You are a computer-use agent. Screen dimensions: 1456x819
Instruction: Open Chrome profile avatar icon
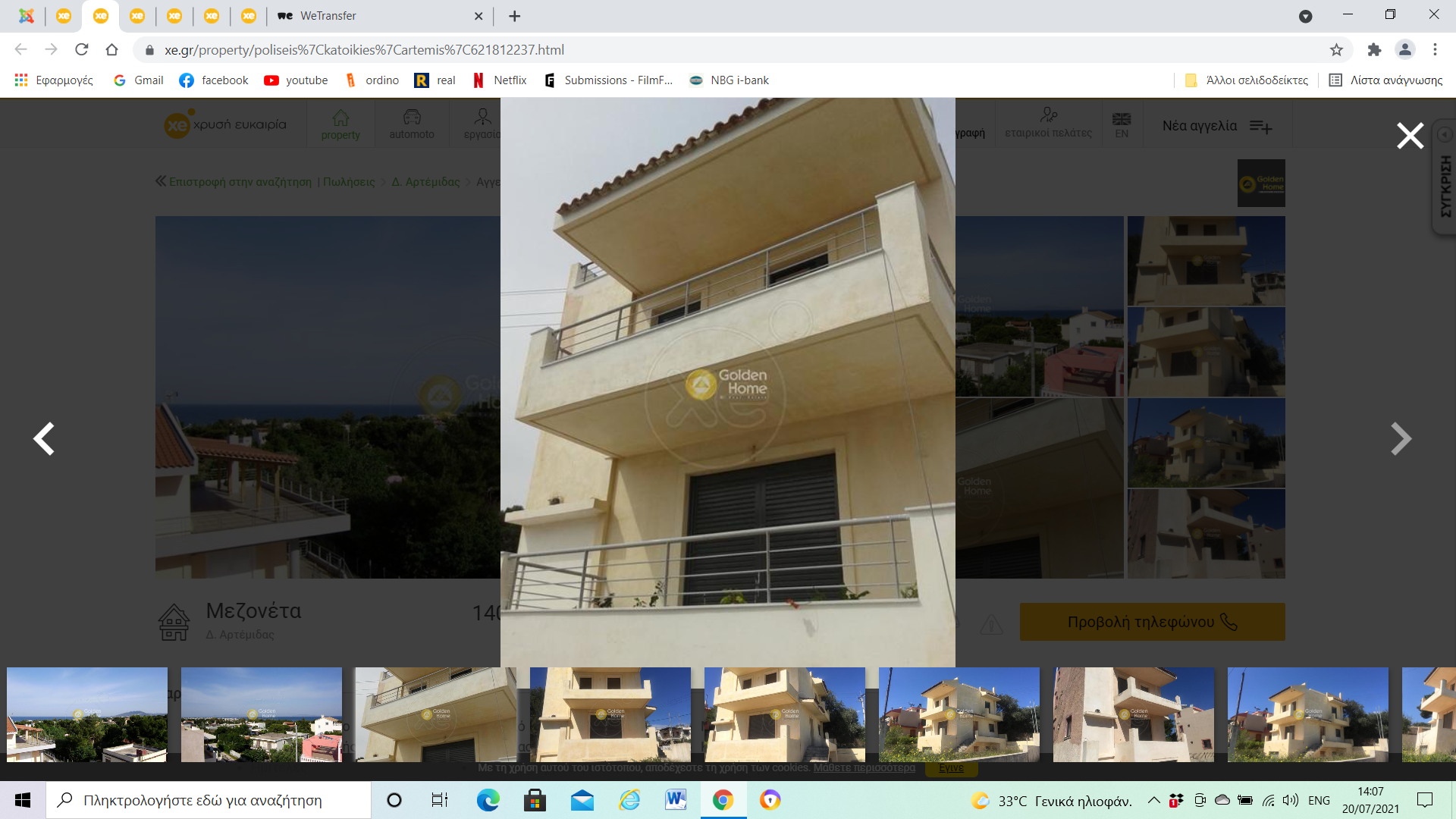(x=1404, y=50)
